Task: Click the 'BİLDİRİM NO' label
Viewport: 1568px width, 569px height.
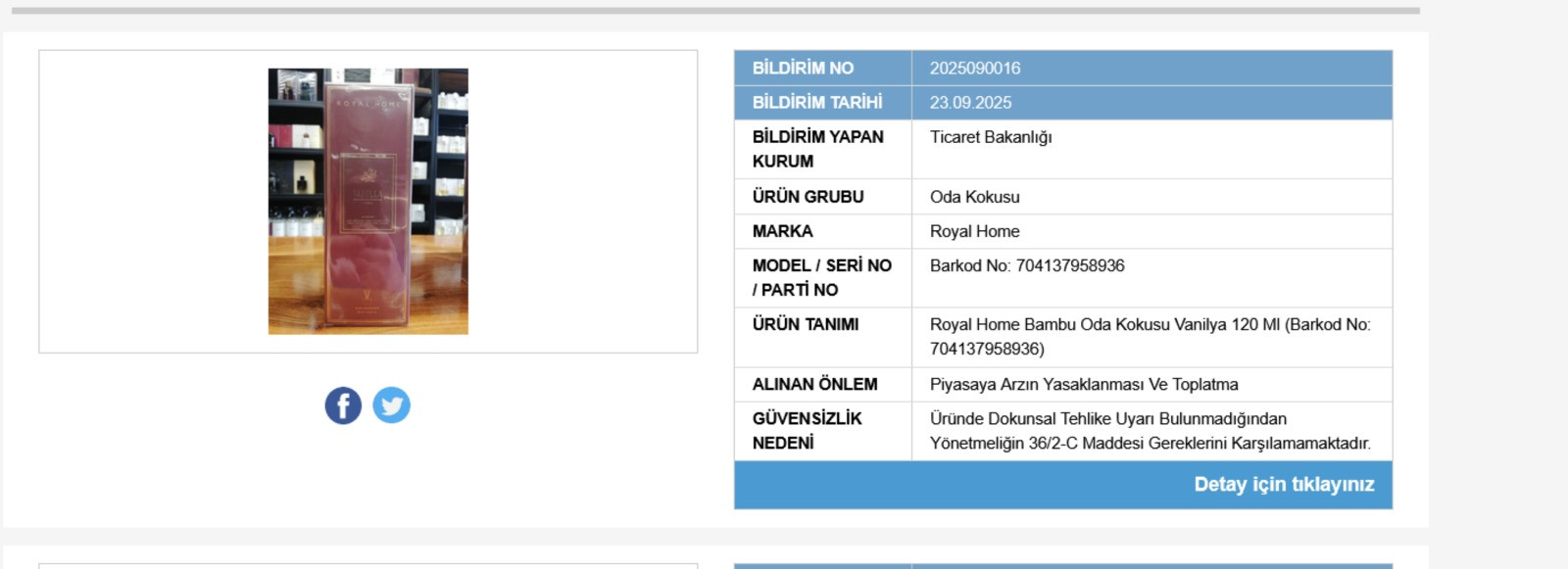Action: [803, 69]
